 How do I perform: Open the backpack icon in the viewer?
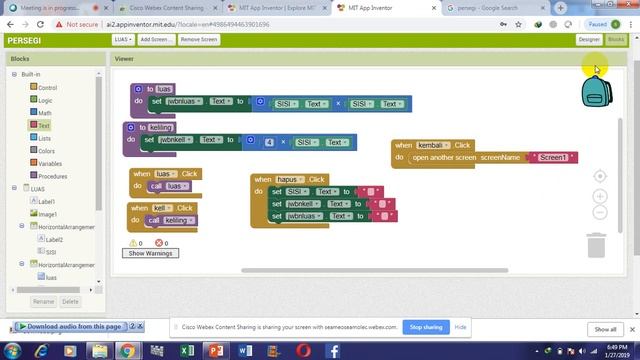pos(596,92)
